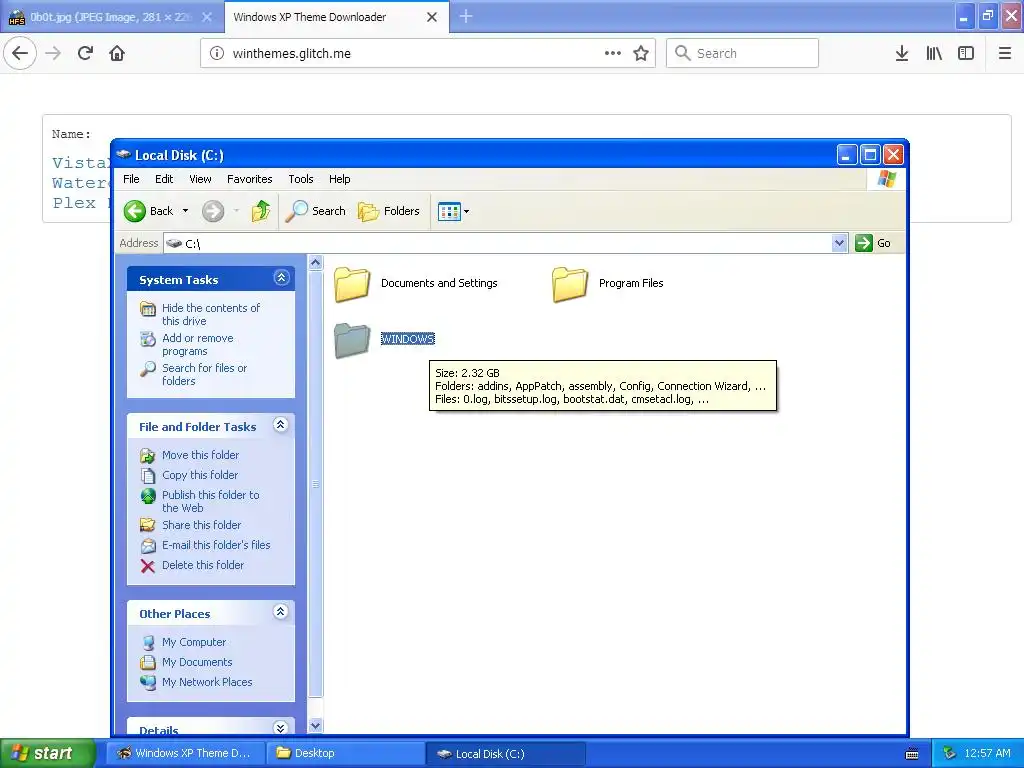Image resolution: width=1024 pixels, height=768 pixels.
Task: Click the Local Disk (C:) taskbar button
Action: [x=505, y=753]
